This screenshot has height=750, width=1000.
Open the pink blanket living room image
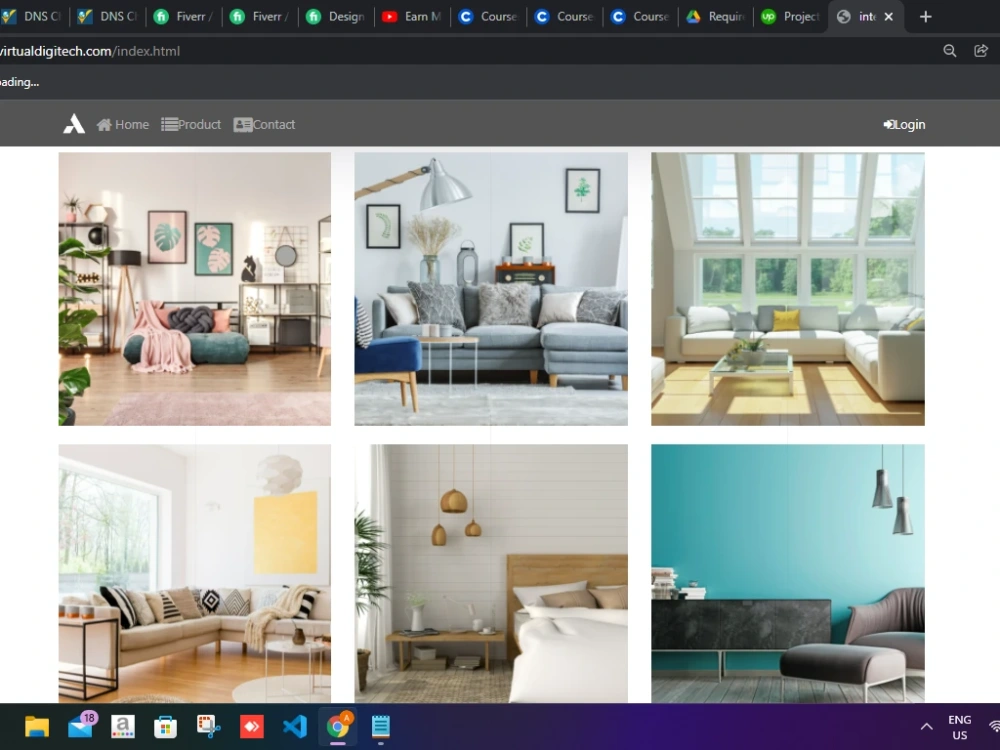coord(195,288)
